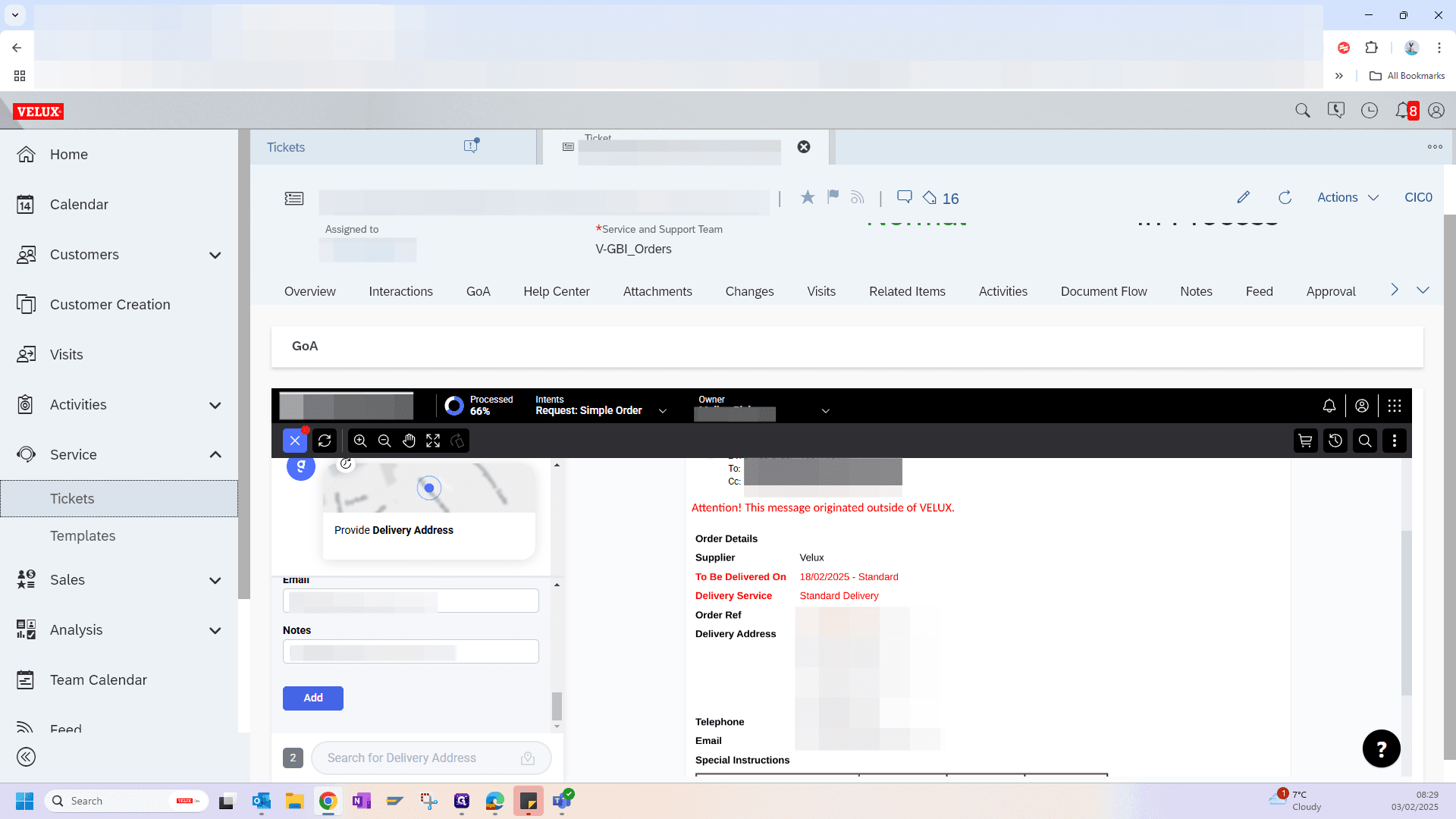The width and height of the screenshot is (1456, 819).
Task: Open Google Chrome from the taskbar
Action: coord(328,802)
